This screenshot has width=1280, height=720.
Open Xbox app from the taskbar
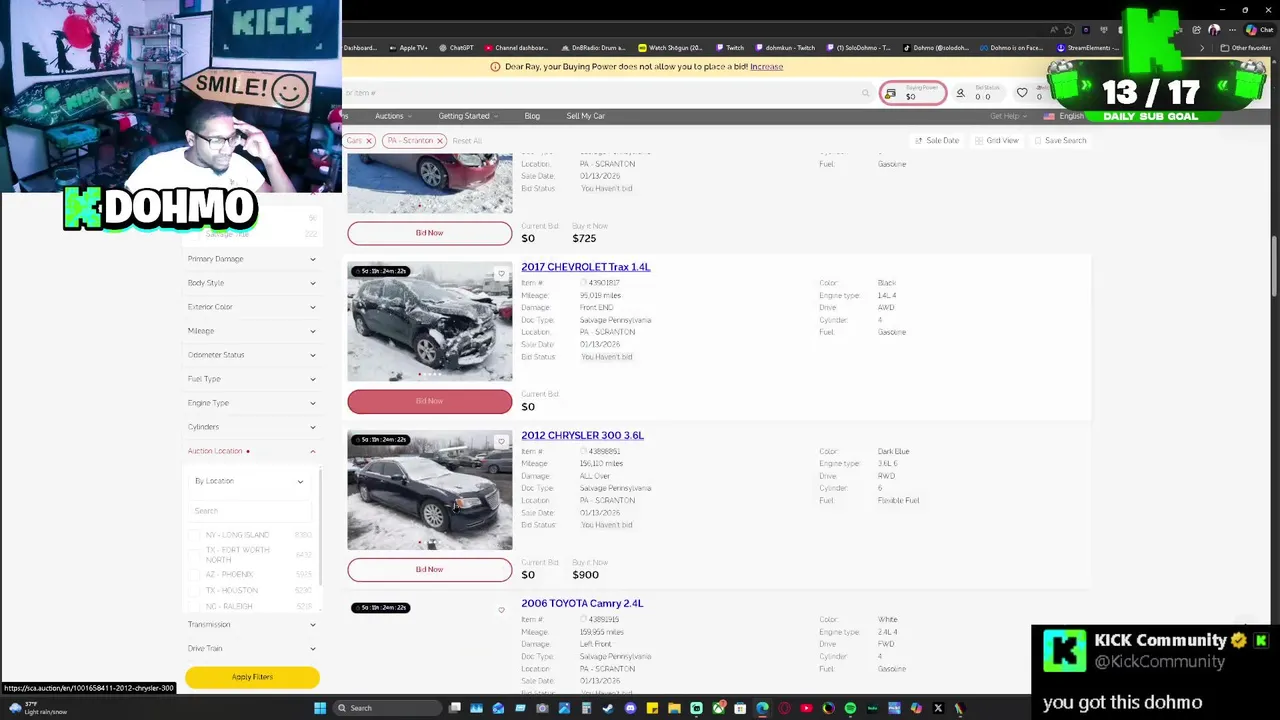coord(718,708)
